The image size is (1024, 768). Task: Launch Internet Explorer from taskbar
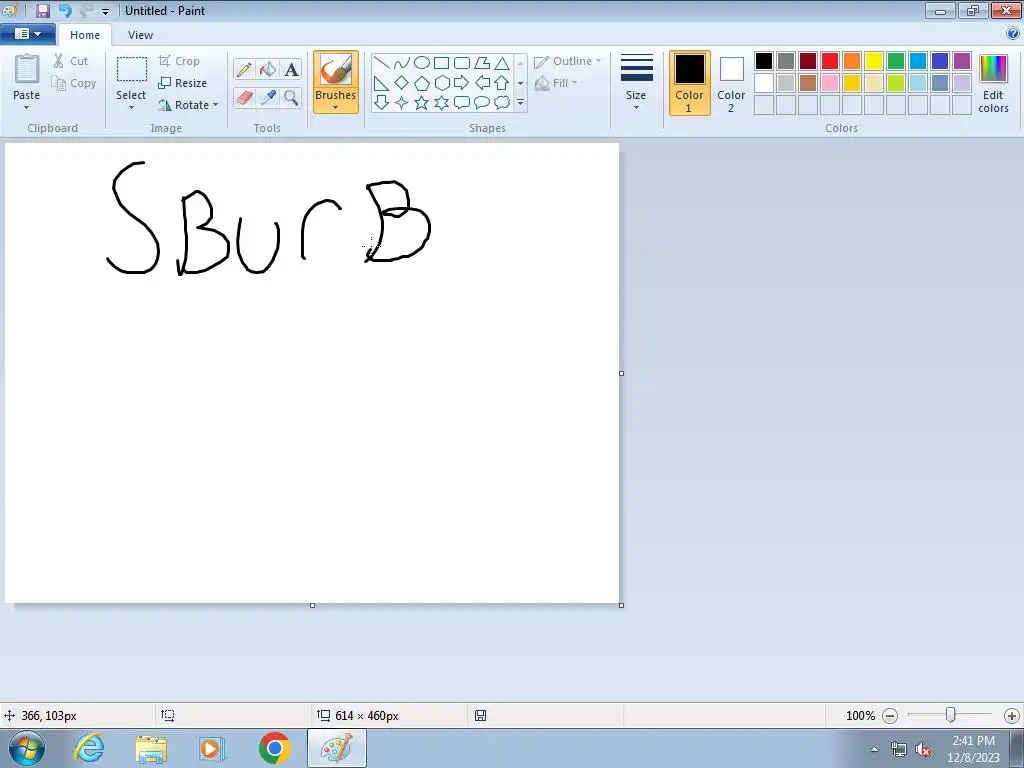point(89,748)
